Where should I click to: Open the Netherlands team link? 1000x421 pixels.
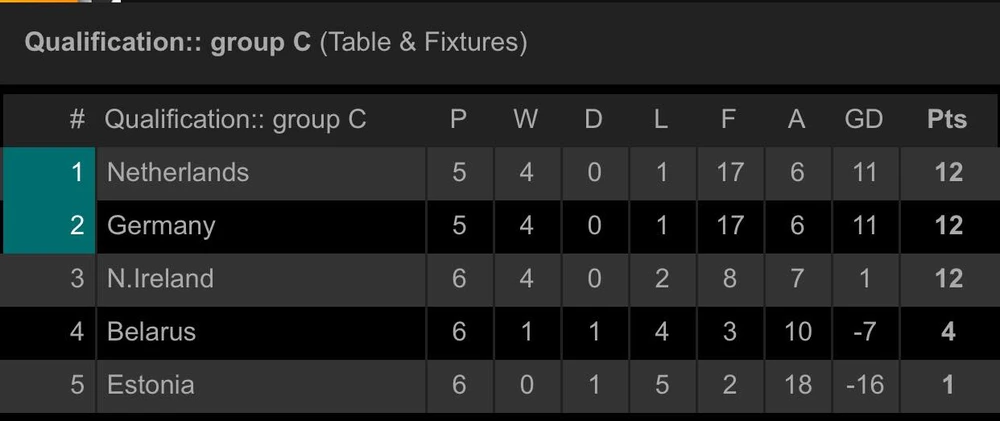pyautogui.click(x=177, y=172)
